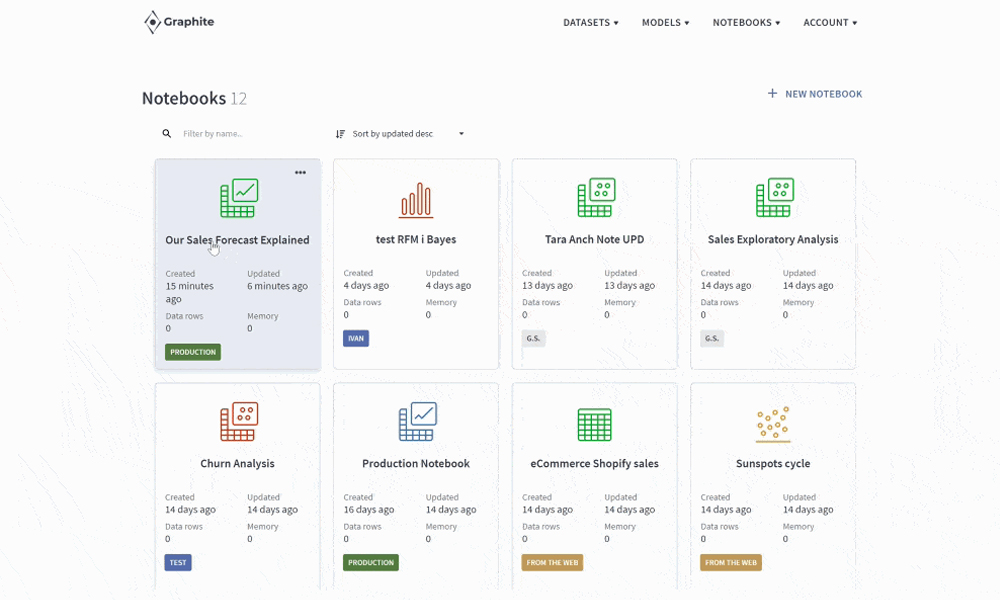Open the Account menu
Viewport: 1000px width, 600px height.
830,22
